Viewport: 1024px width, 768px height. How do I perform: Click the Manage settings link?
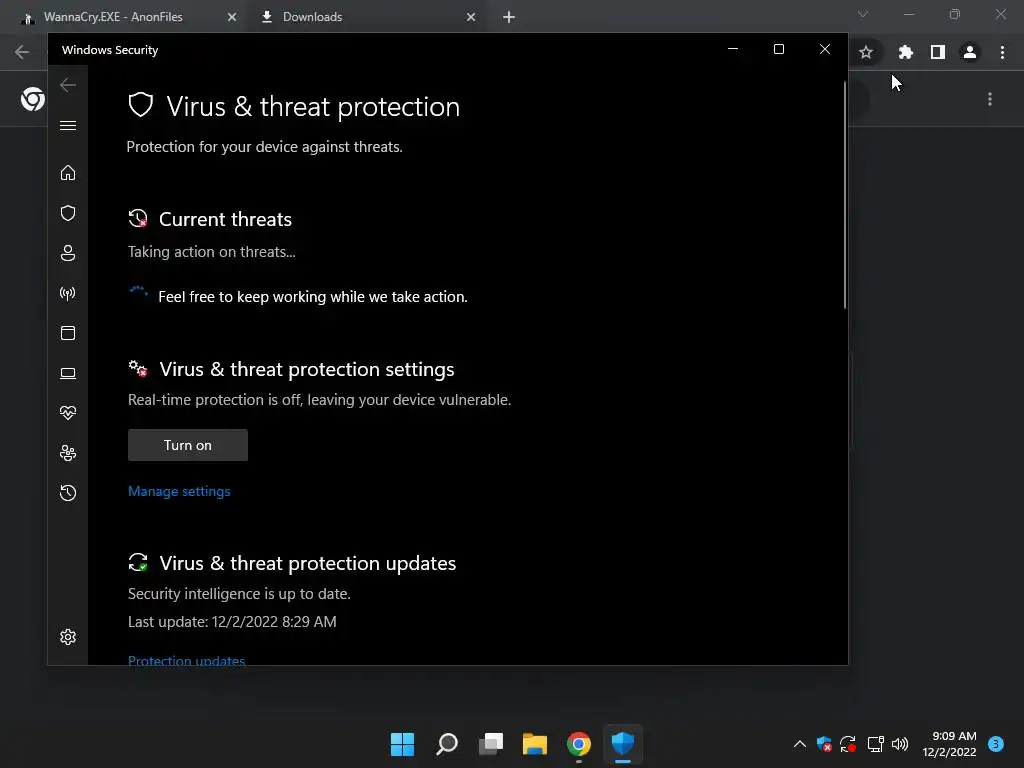tap(179, 491)
